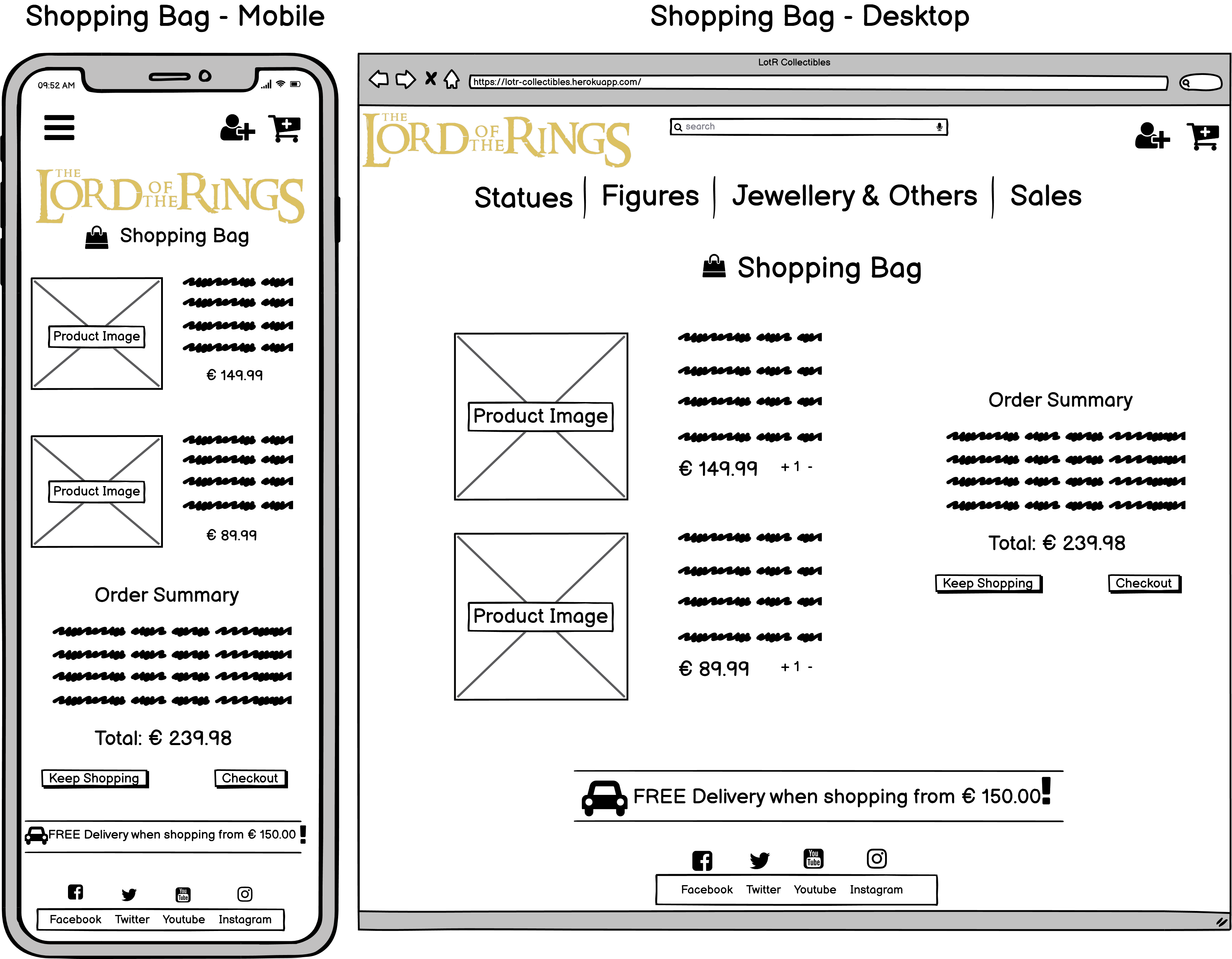Decrease quantity of the €89.99 item

point(810,667)
